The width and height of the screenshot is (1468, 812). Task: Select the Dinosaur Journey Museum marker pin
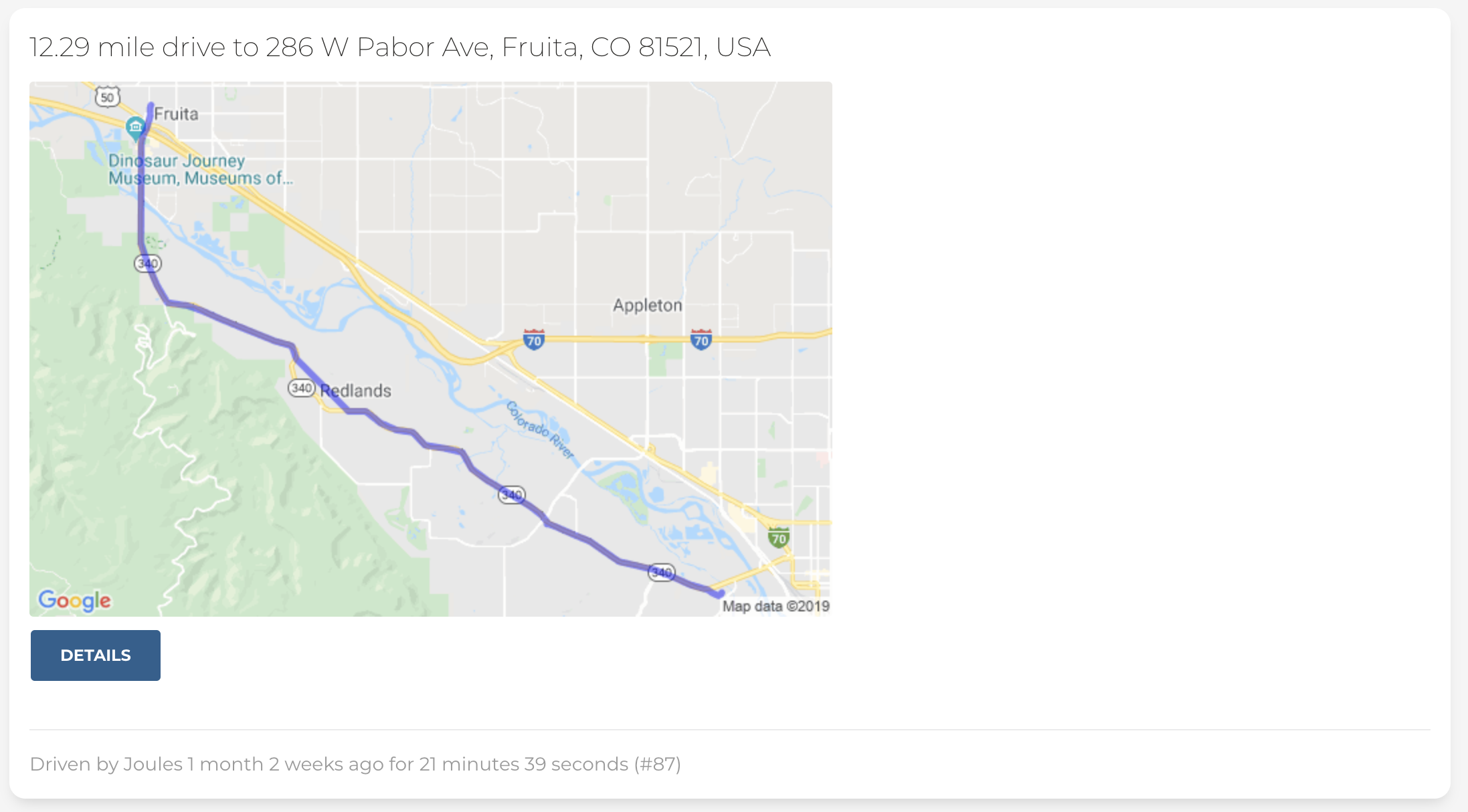coord(136,126)
